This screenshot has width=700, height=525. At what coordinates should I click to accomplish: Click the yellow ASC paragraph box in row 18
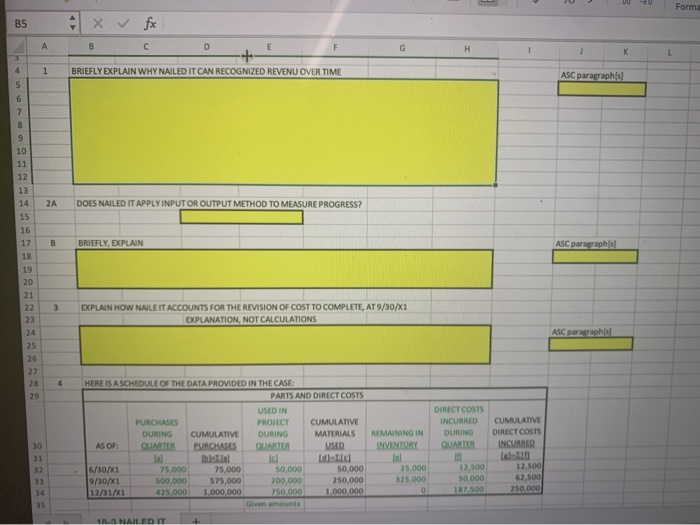[595, 256]
